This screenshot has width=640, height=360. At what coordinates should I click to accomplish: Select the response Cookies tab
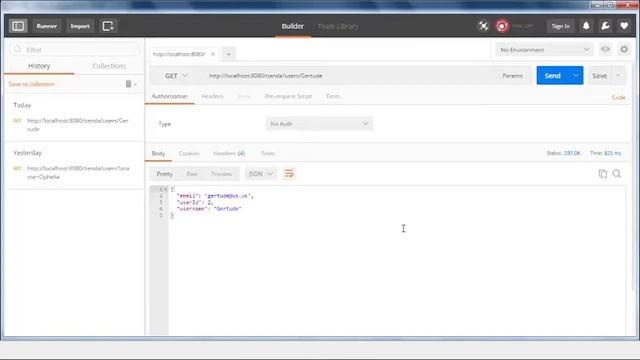pos(189,153)
